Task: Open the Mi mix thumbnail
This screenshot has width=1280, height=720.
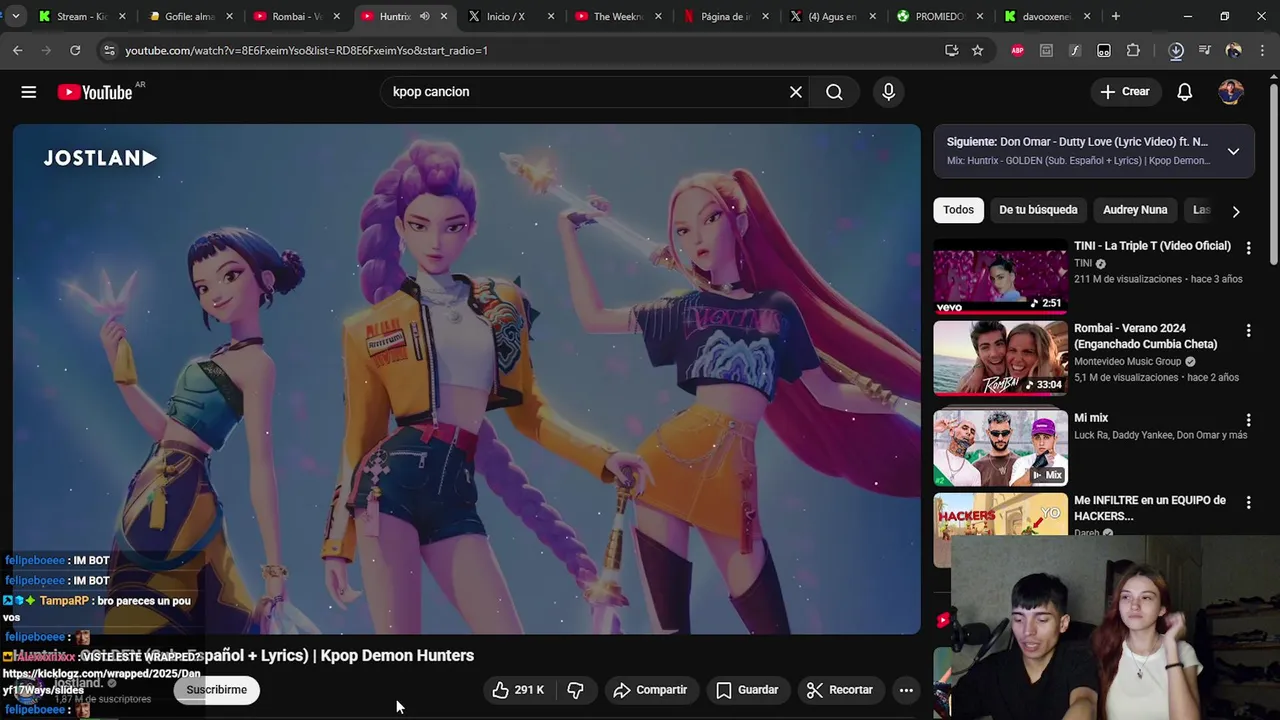Action: (x=1000, y=448)
